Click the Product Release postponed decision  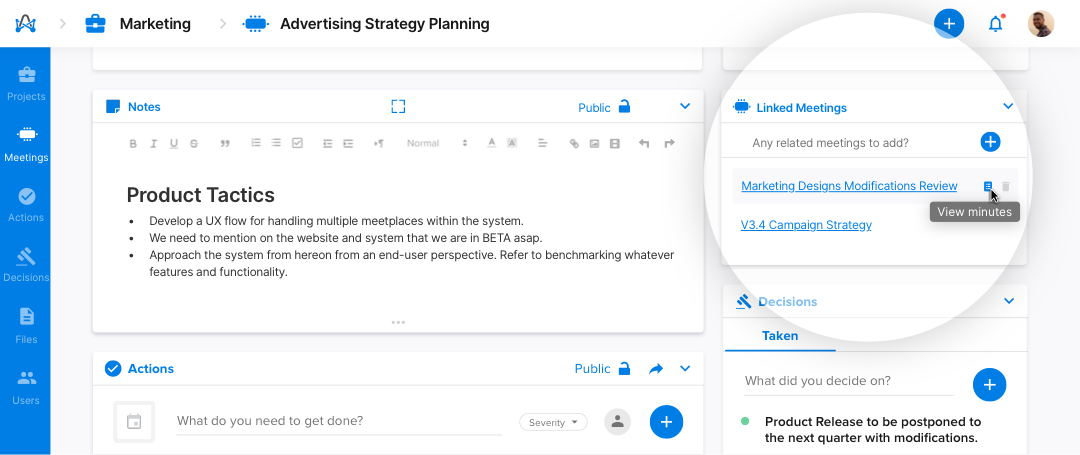pos(873,430)
